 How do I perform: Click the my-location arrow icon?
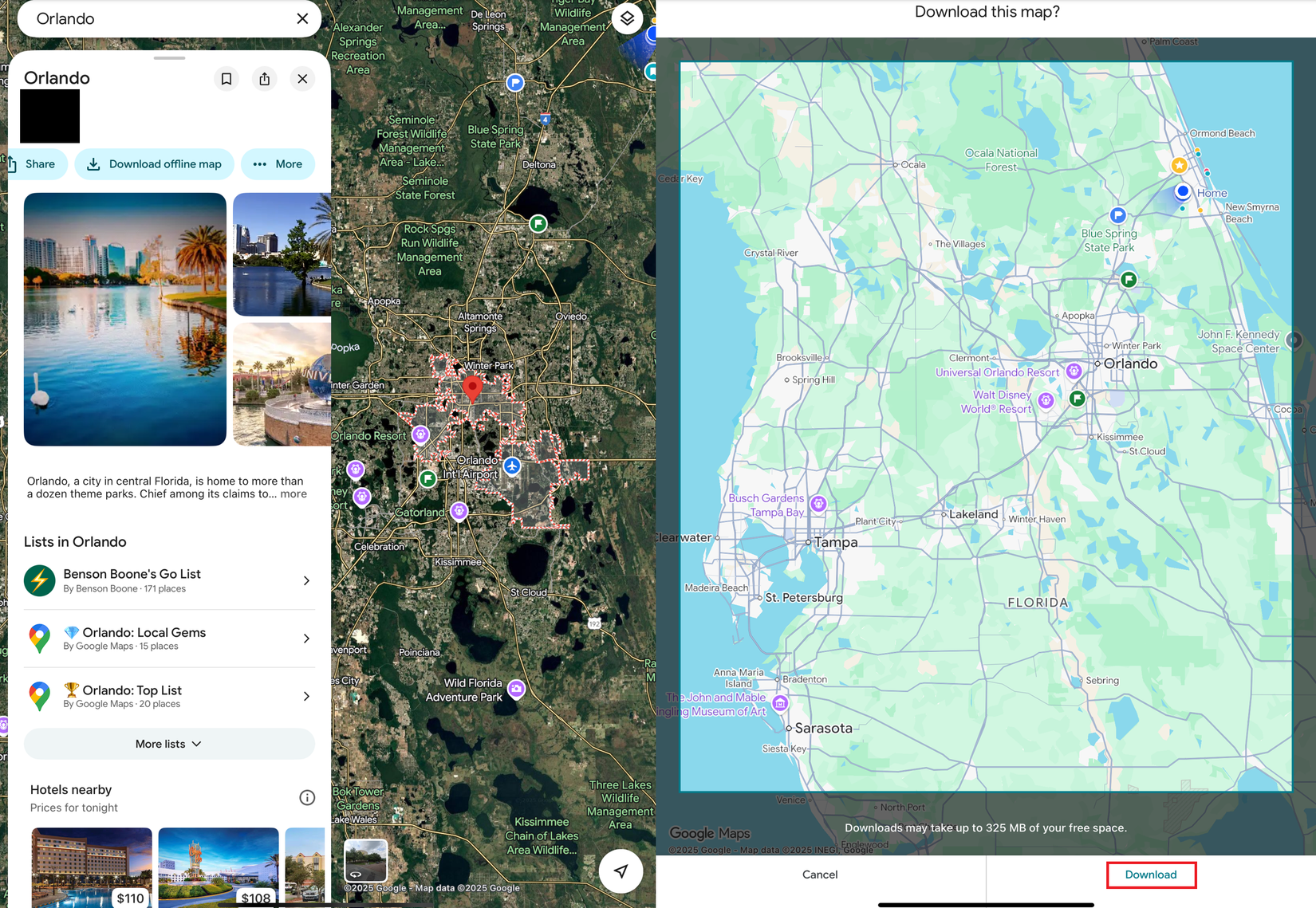(x=621, y=871)
